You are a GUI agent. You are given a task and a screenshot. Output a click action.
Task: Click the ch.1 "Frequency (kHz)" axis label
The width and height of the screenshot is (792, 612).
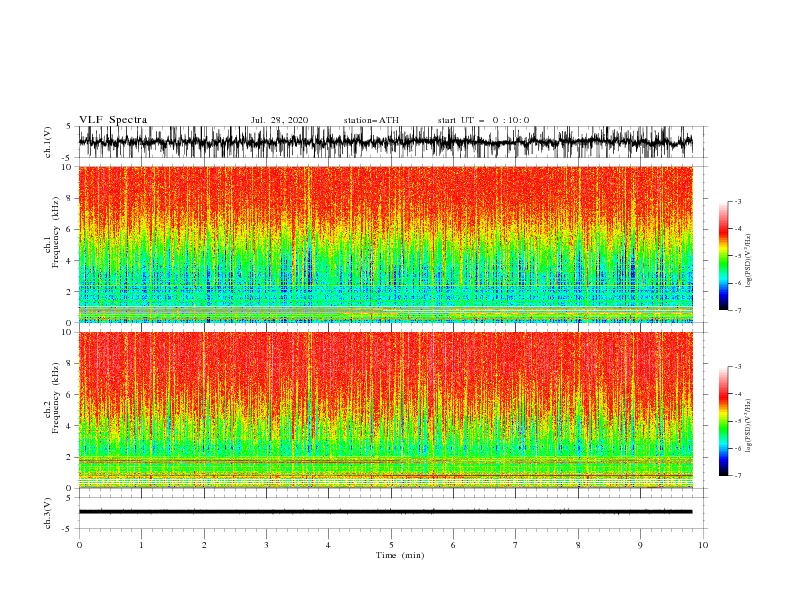pyautogui.click(x=56, y=233)
